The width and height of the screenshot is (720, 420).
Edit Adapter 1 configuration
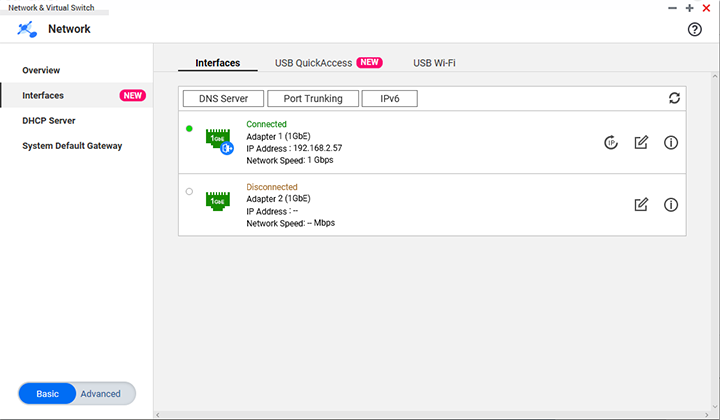(x=641, y=143)
